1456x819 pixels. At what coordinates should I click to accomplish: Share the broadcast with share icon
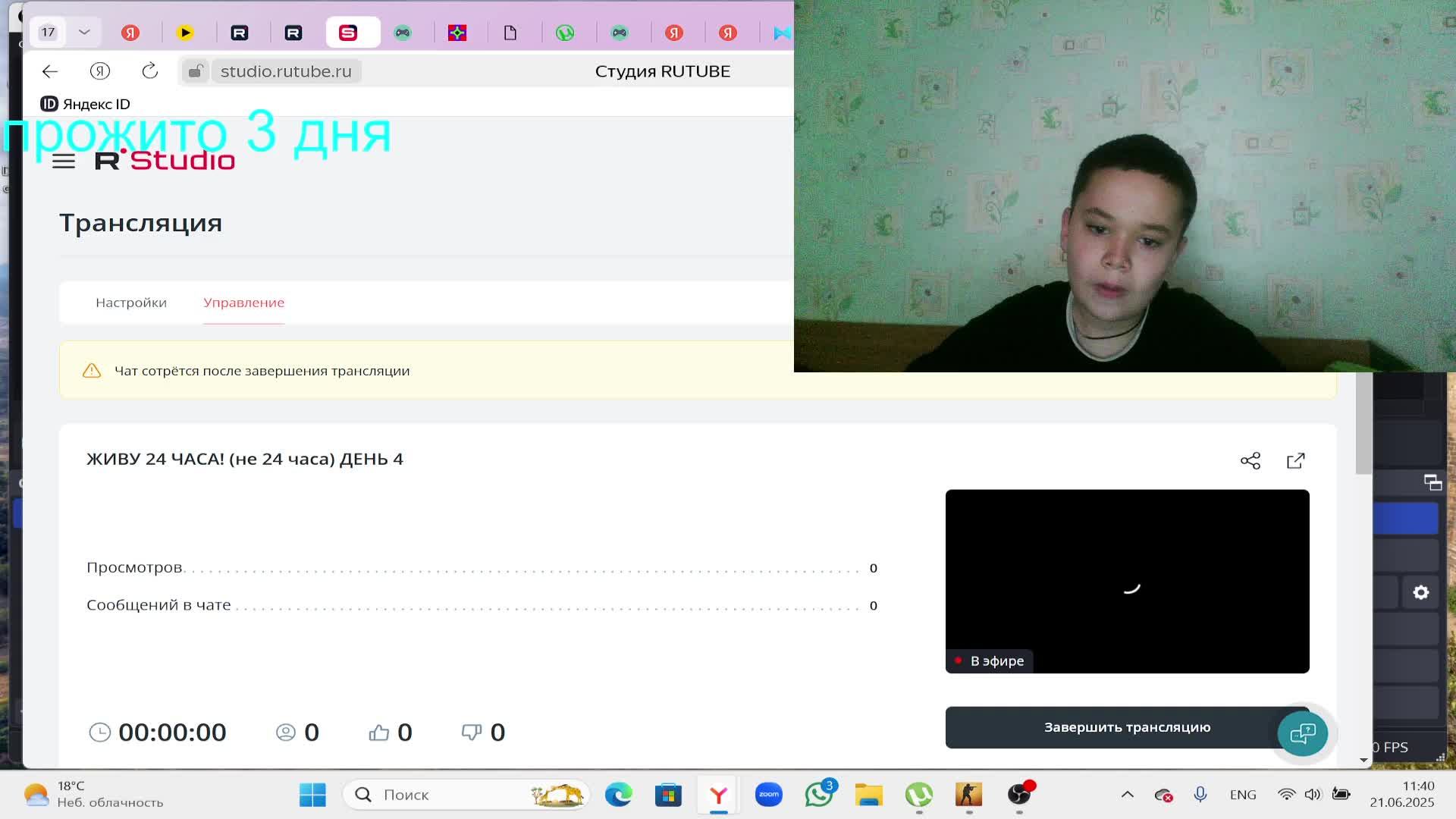coord(1250,461)
